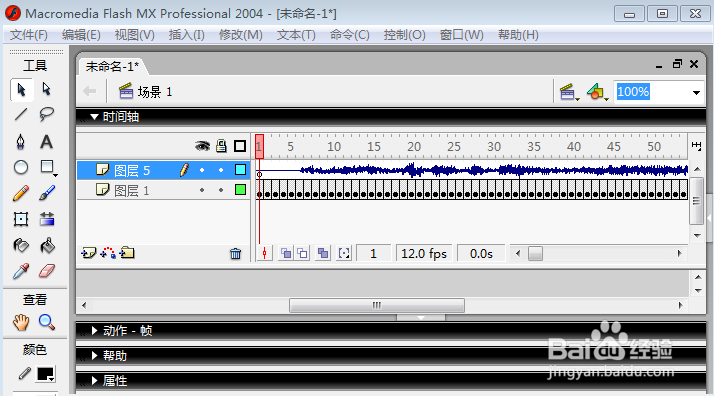Open the 窗口(W) menu
This screenshot has width=714, height=396.
[461, 35]
